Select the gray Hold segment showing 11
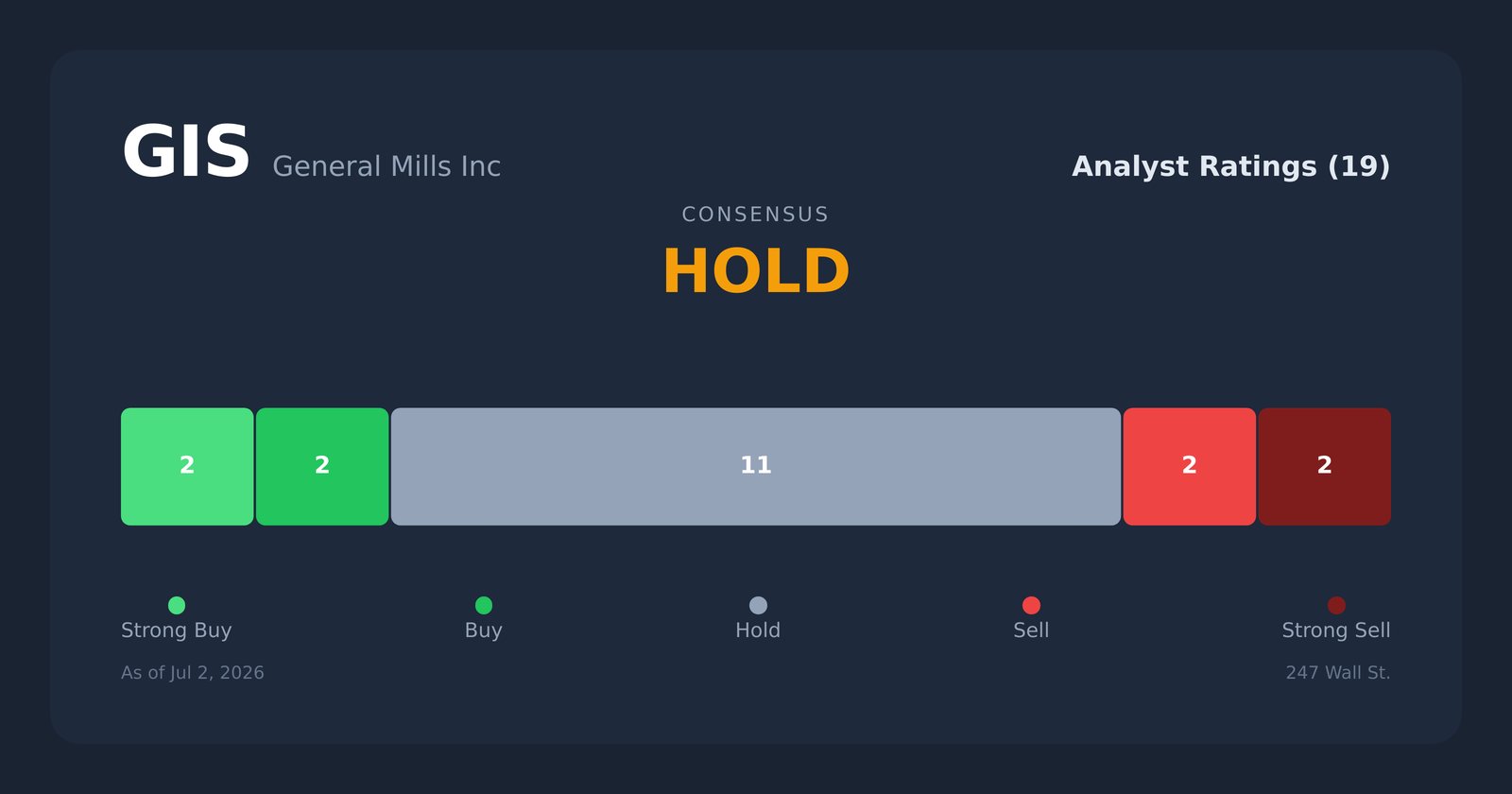Screen dimensions: 1512x794 (x=756, y=466)
